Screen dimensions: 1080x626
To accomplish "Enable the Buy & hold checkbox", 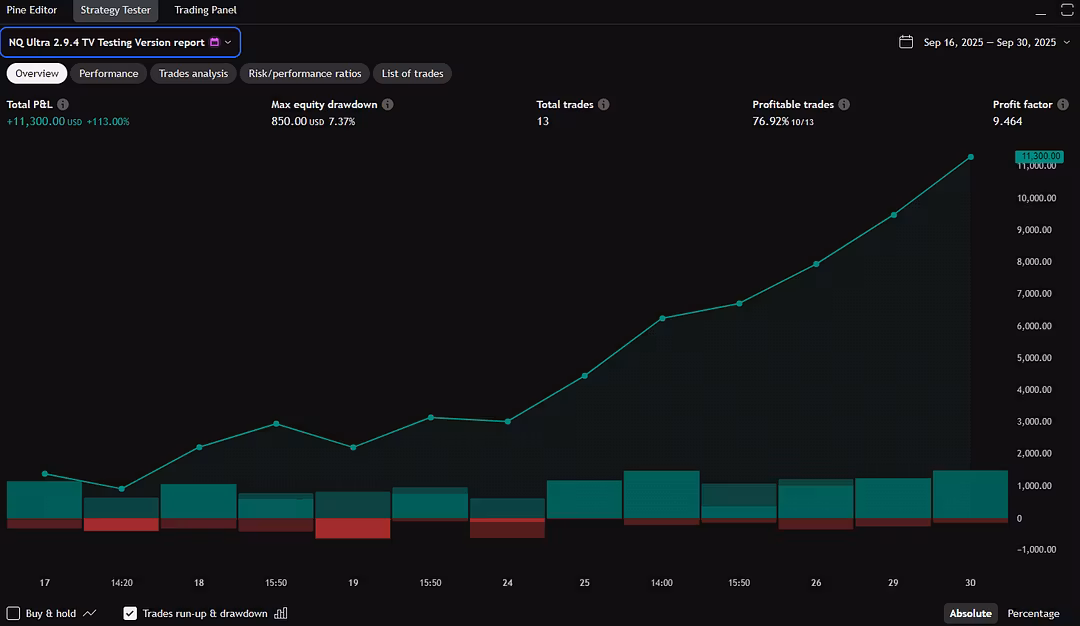I will pyautogui.click(x=14, y=613).
